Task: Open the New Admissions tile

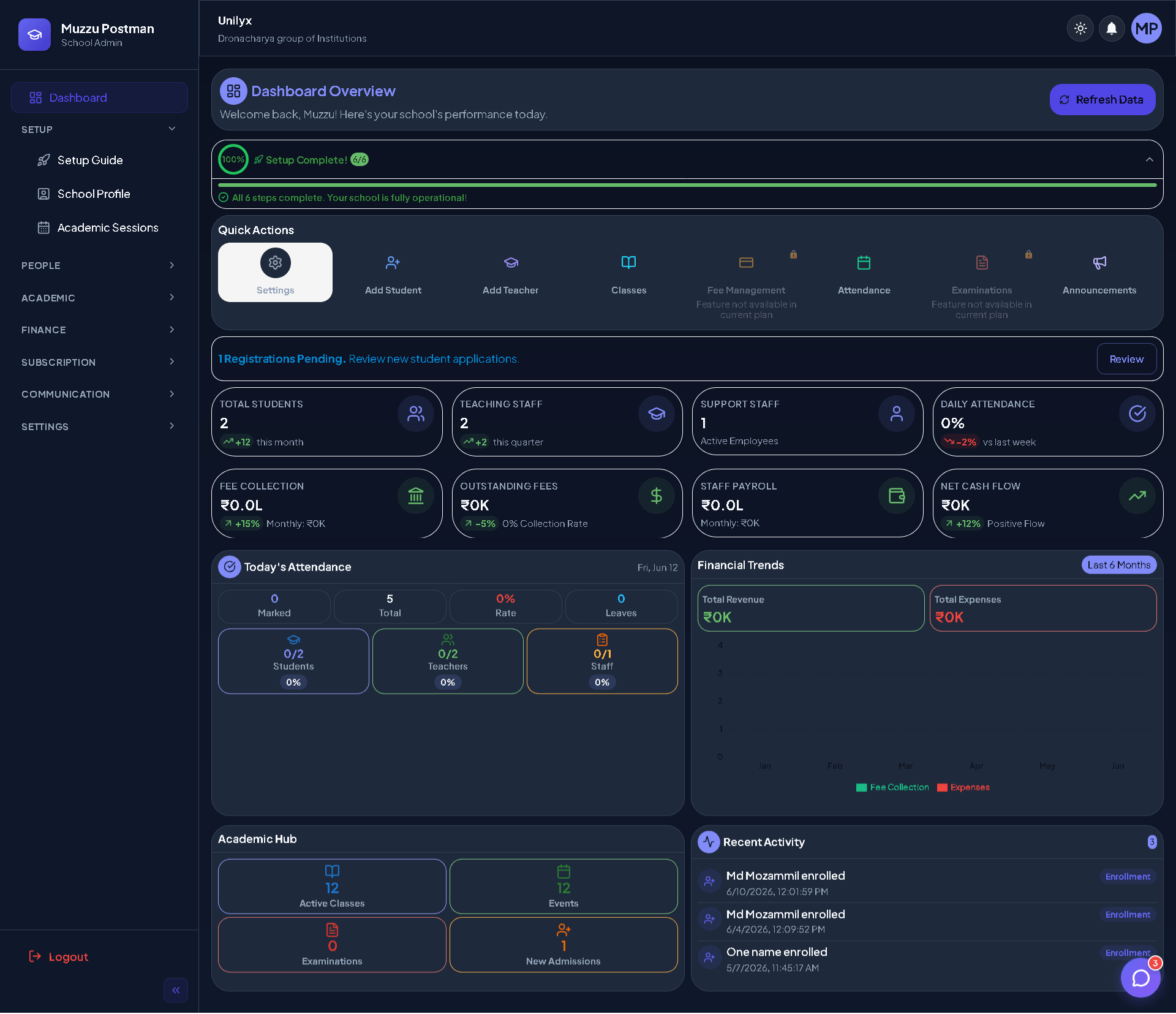Action: coord(563,944)
